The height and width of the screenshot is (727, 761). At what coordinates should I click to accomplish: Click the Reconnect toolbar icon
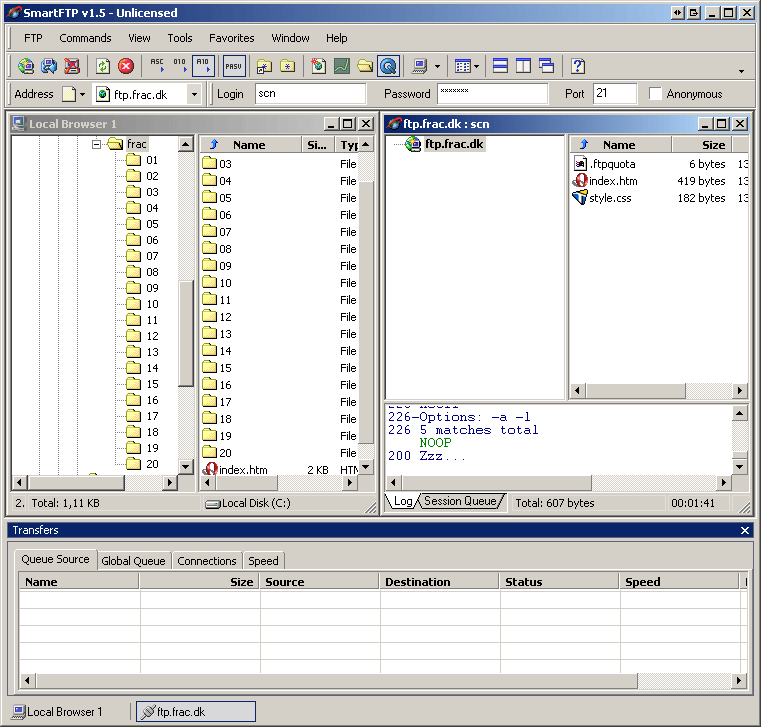49,66
